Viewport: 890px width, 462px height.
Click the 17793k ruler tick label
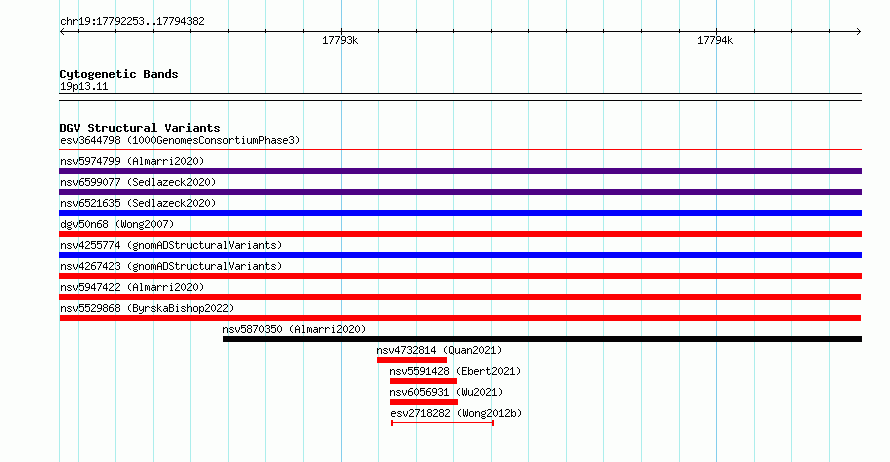click(340, 40)
